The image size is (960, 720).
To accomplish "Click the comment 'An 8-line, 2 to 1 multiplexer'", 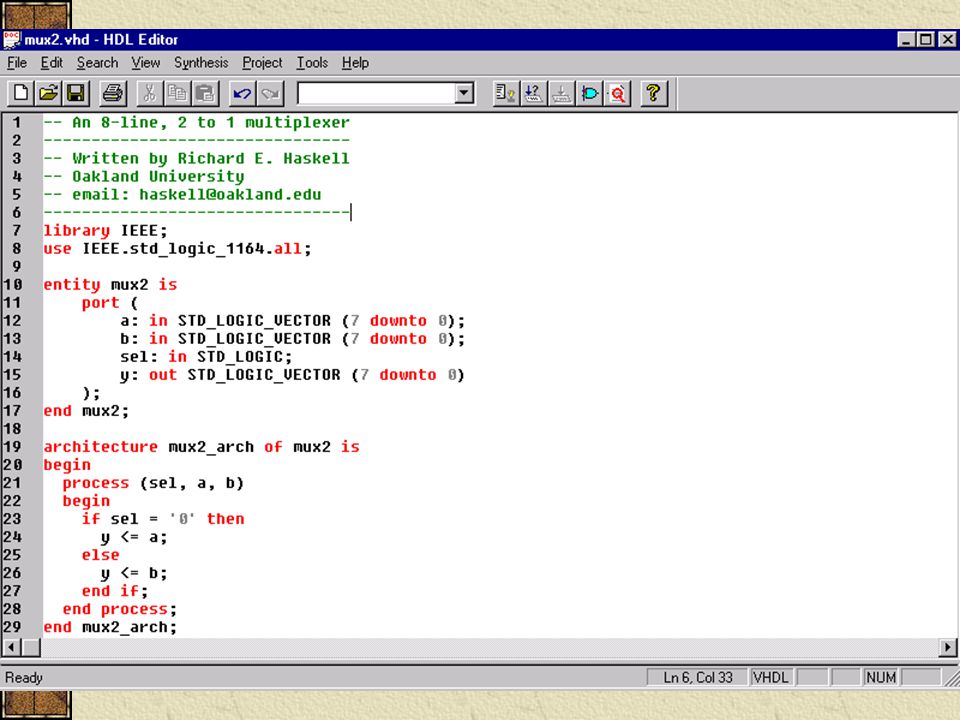I will pyautogui.click(x=211, y=122).
